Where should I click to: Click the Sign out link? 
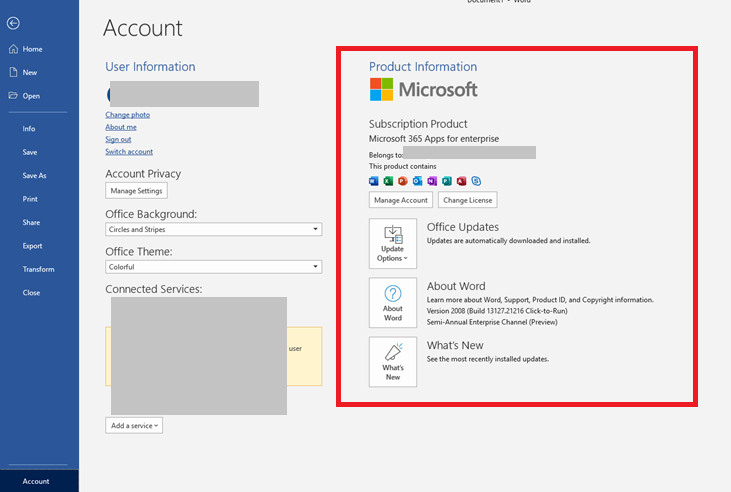click(118, 139)
